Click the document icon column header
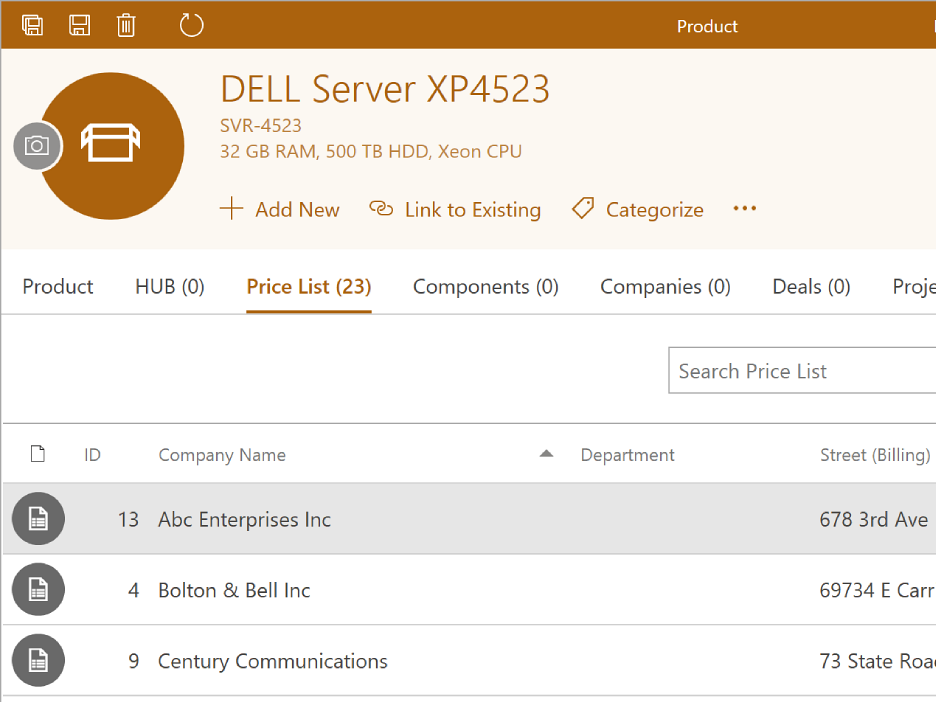 click(38, 454)
